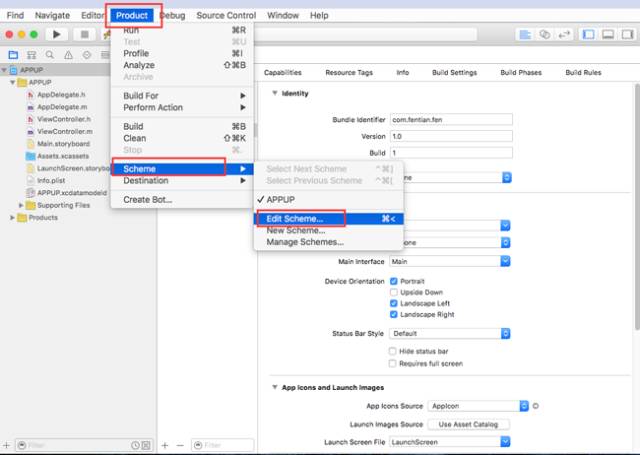Choose Create Bot… menu item
The height and width of the screenshot is (455, 640).
click(182, 200)
